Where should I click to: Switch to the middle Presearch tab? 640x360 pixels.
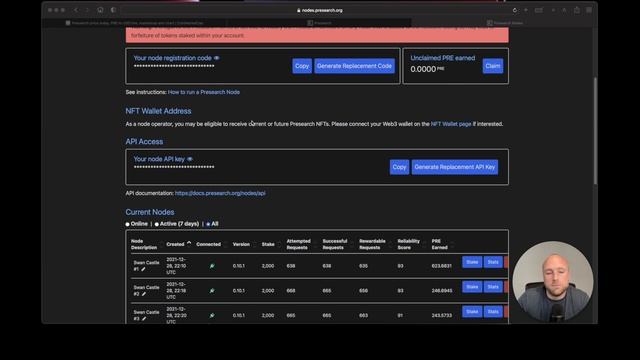click(319, 23)
